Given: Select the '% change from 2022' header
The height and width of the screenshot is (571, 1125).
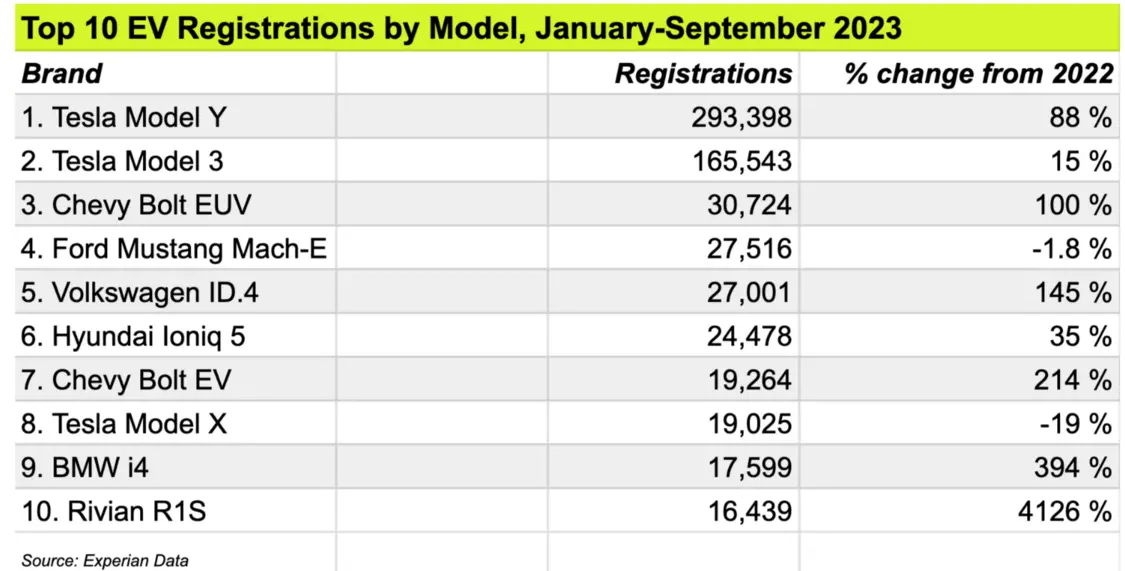Looking at the screenshot, I should (x=979, y=74).
